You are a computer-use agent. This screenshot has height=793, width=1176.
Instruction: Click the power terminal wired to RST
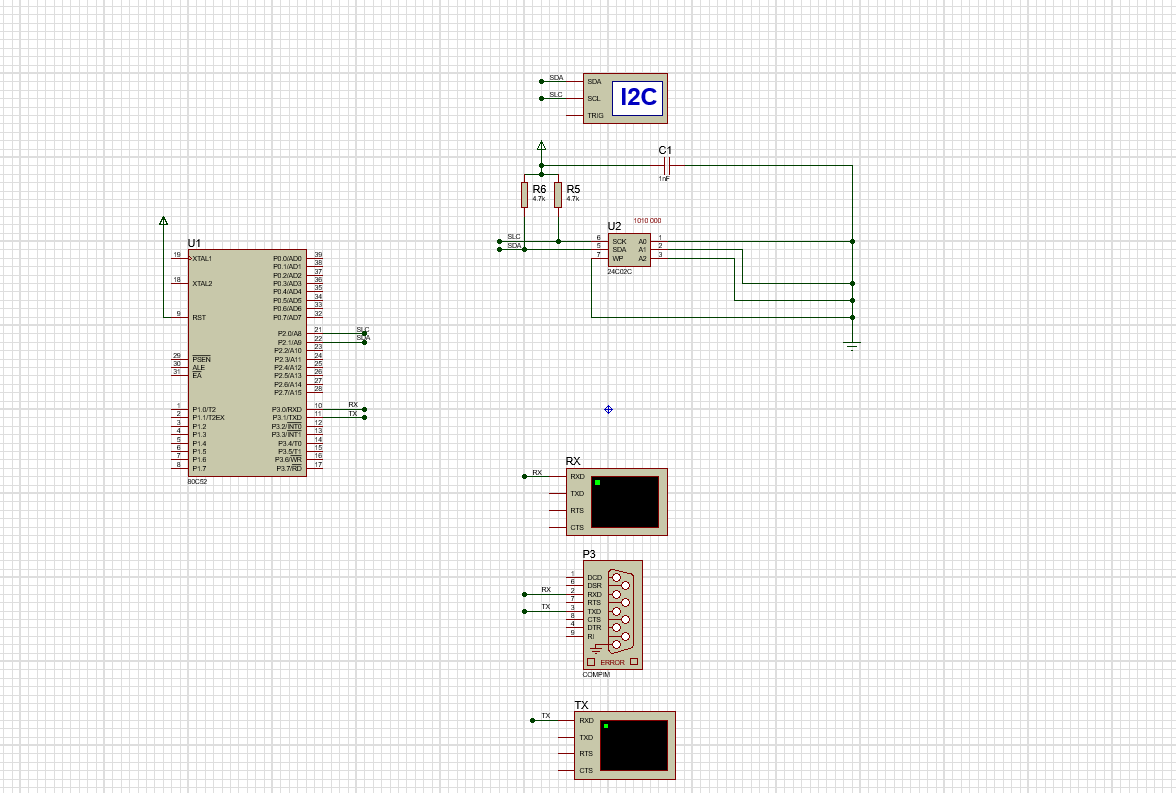pos(164,221)
